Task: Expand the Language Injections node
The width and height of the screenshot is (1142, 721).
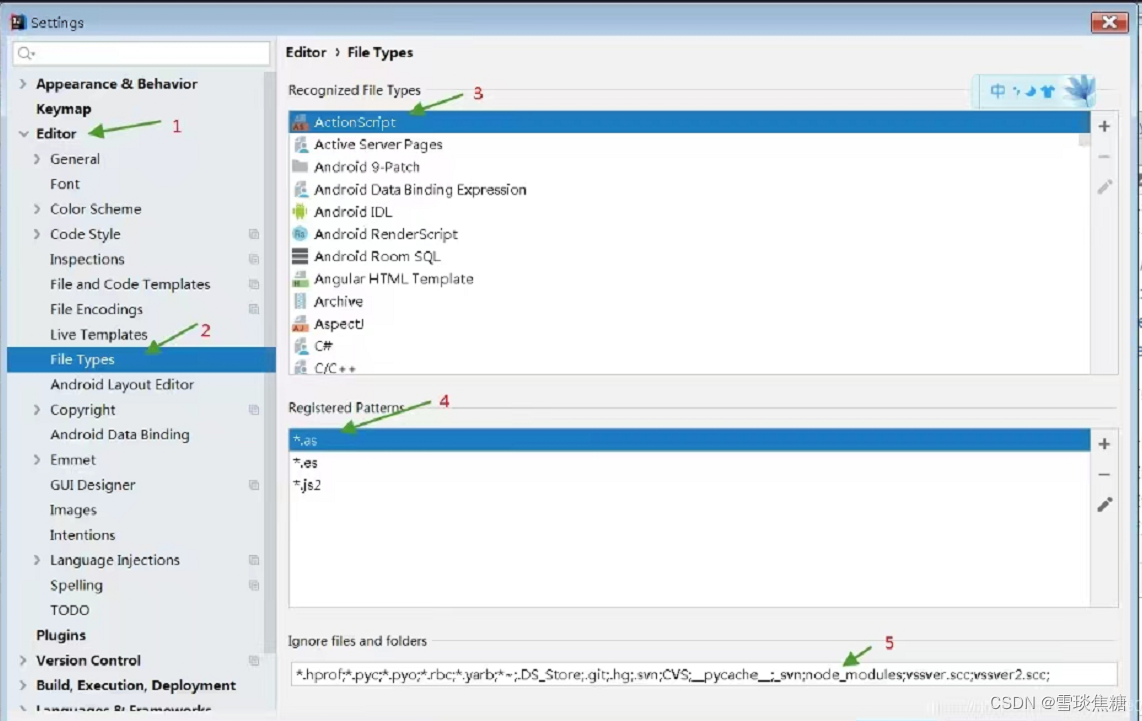Action: 36,560
